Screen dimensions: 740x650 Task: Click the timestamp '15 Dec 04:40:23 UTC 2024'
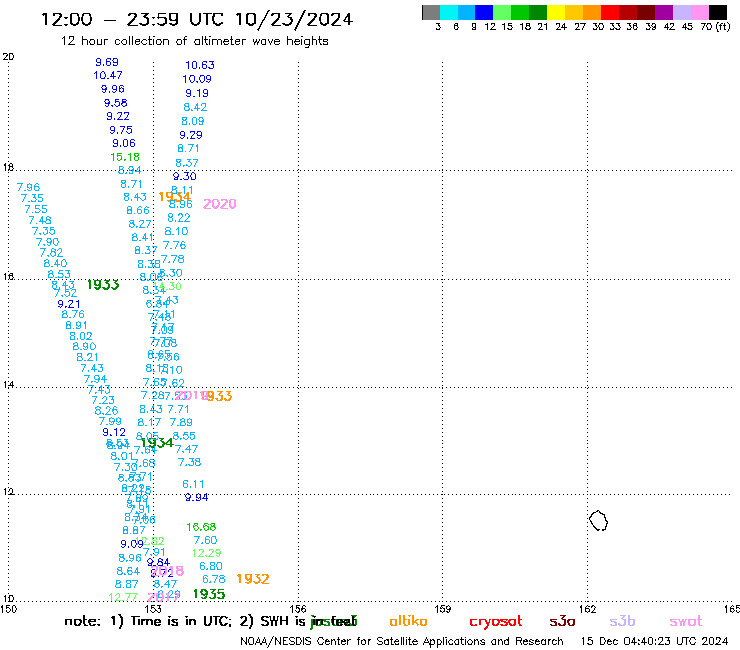click(654, 641)
